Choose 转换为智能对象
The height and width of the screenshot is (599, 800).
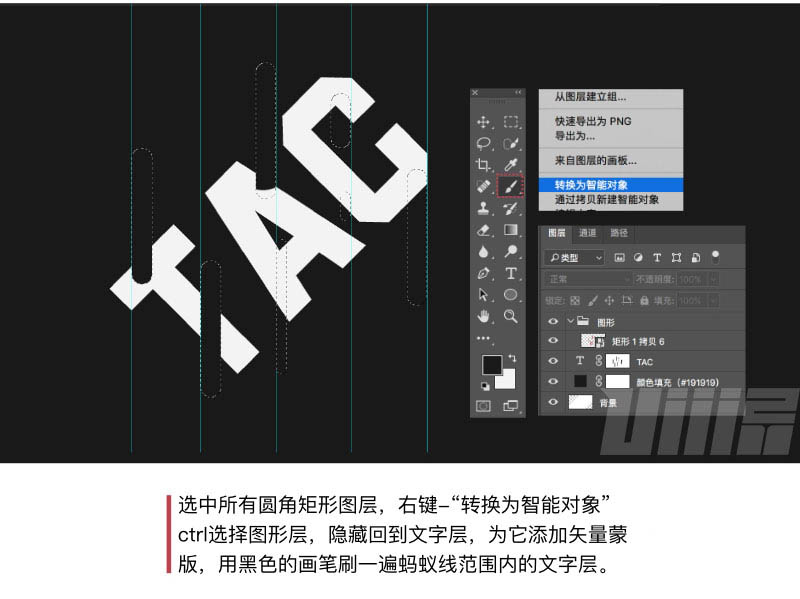pyautogui.click(x=611, y=185)
